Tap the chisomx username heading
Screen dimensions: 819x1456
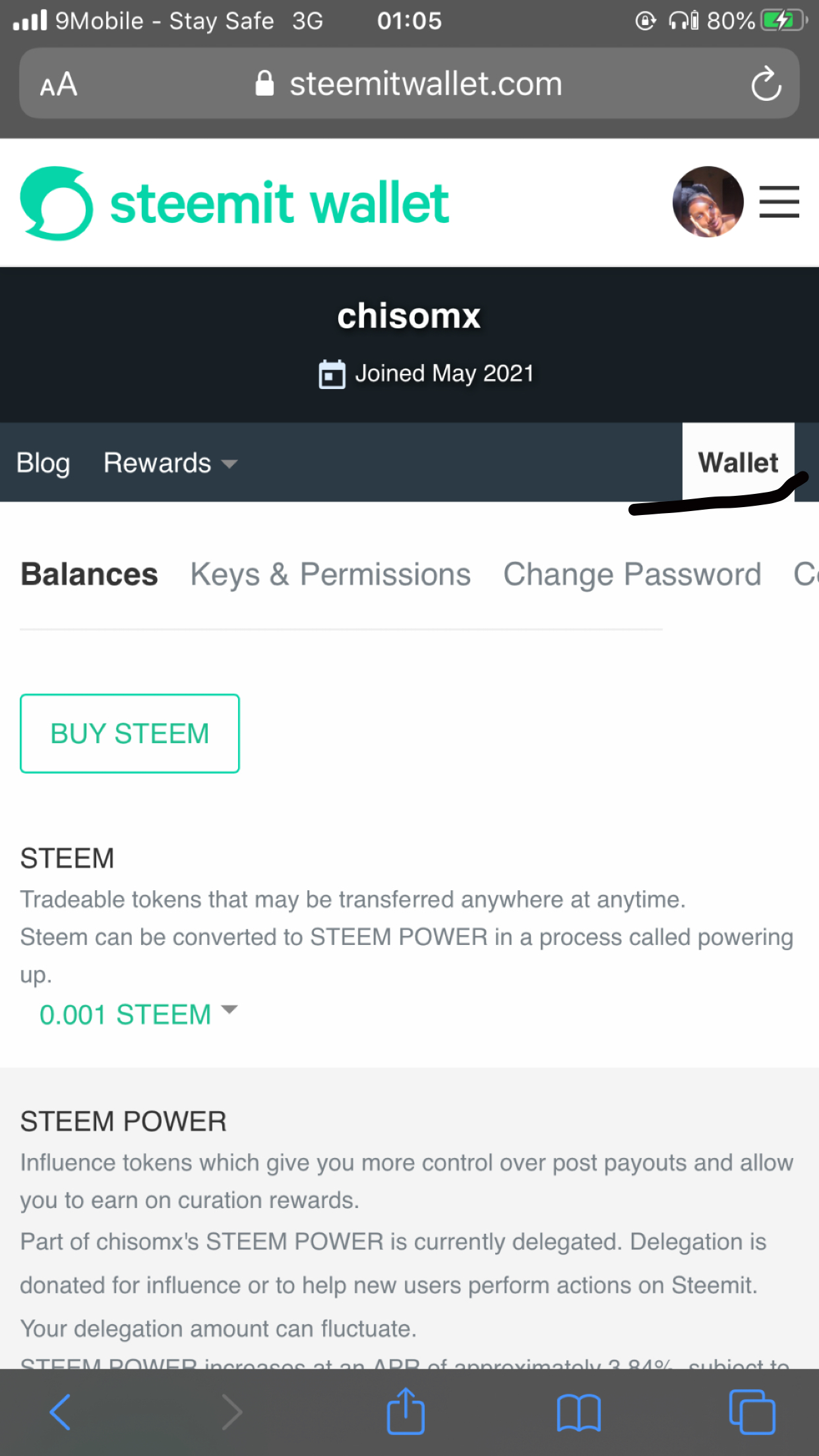(x=409, y=316)
